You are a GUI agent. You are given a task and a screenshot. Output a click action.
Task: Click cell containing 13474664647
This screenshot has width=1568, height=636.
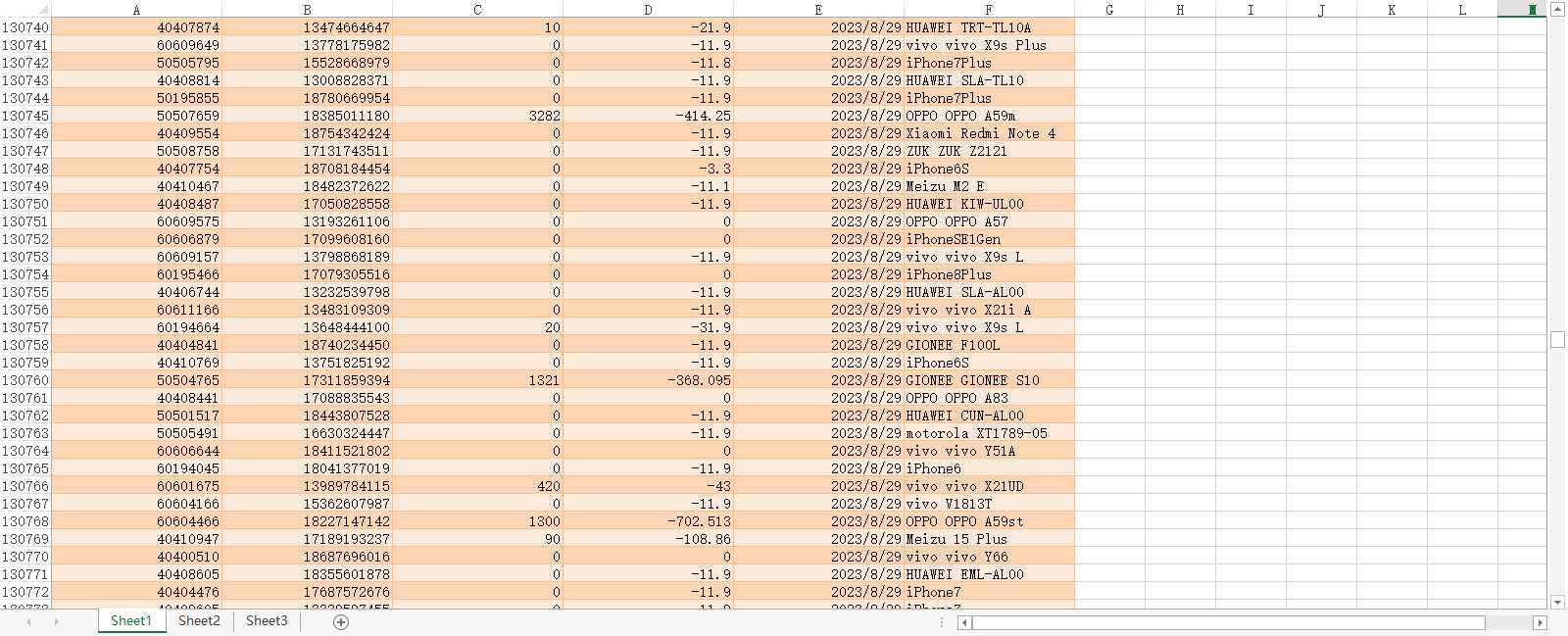tap(307, 27)
